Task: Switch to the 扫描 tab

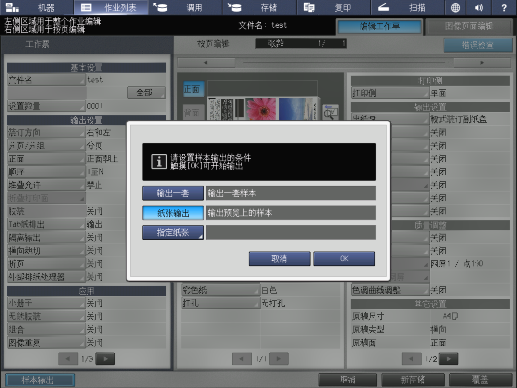Action: click(408, 7)
